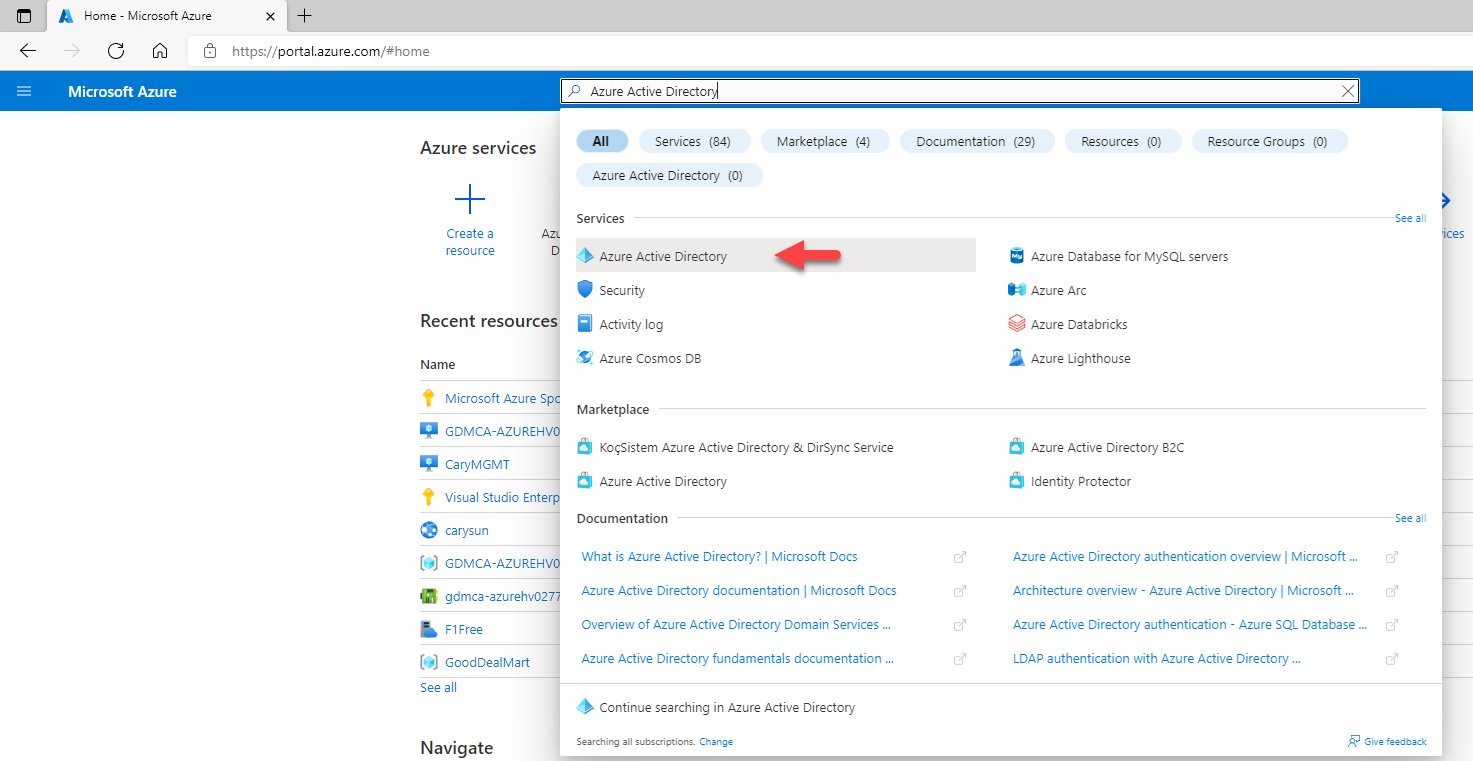Open the Activity log service result
Screen dimensions: 1473x761
631,324
